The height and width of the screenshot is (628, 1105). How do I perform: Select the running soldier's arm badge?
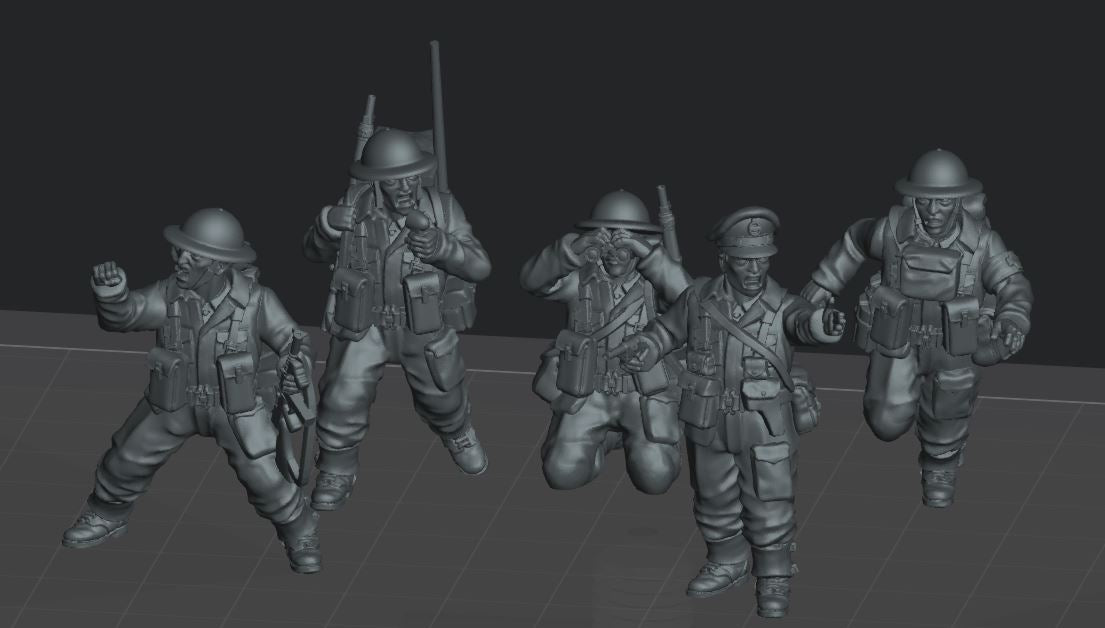[x=1012, y=265]
